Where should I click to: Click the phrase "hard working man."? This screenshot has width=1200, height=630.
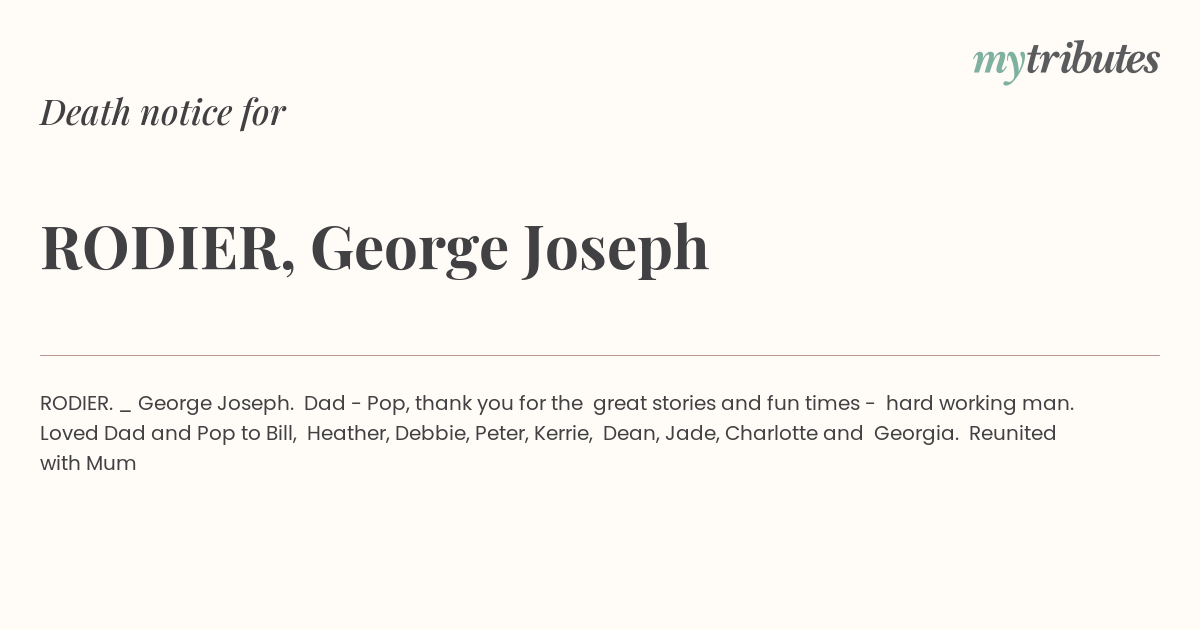[x=980, y=404]
